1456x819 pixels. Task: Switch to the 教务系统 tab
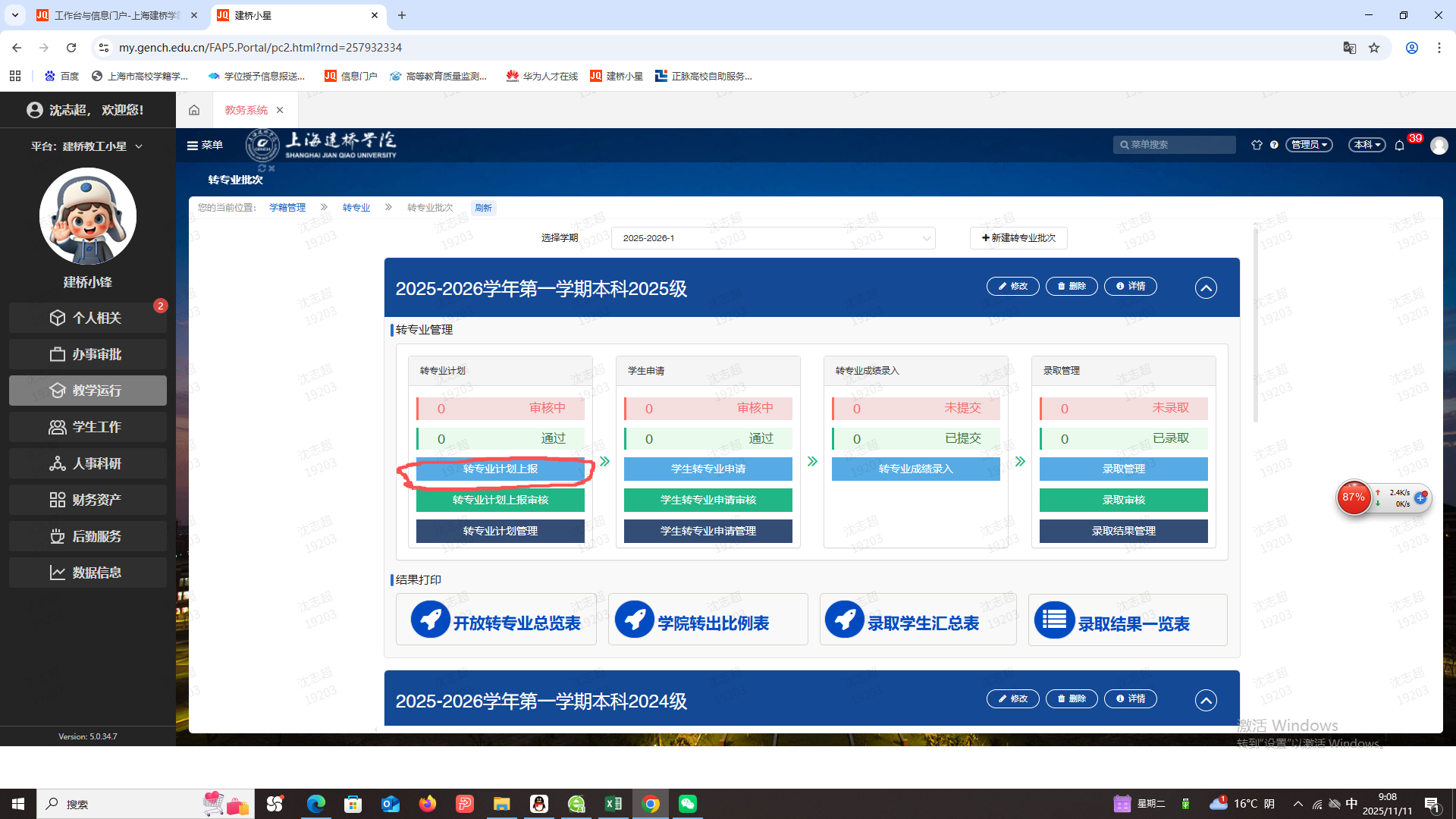click(246, 110)
